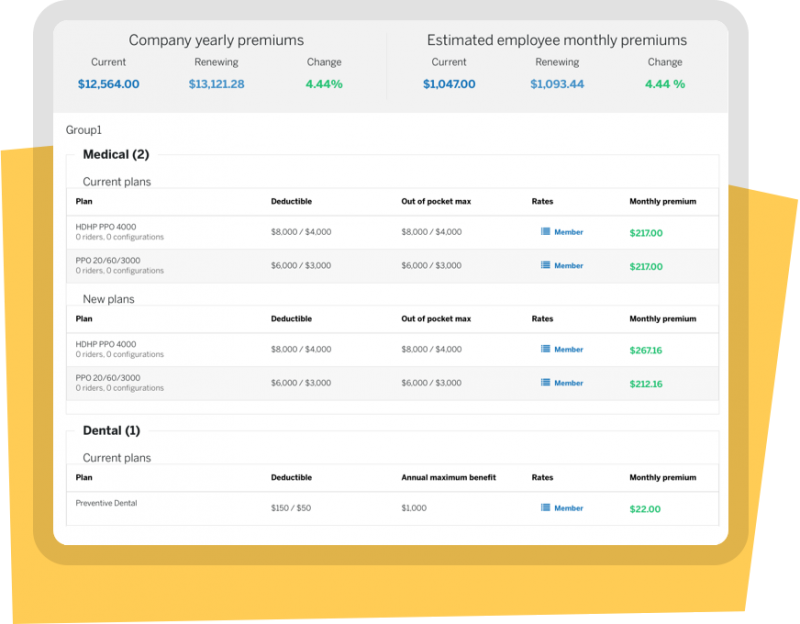Click the Medical (2) section heading
Image resolution: width=800 pixels, height=624 pixels.
tap(116, 155)
